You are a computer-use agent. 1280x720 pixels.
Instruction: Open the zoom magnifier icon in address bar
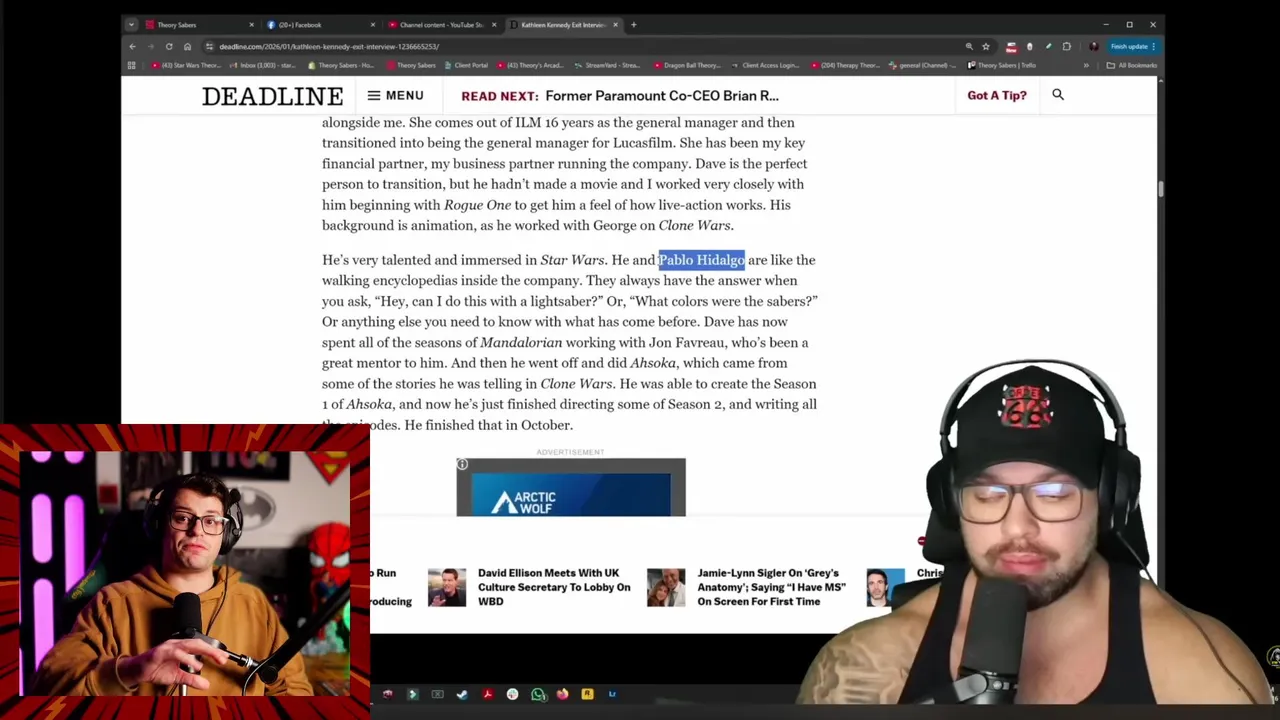pos(968,46)
